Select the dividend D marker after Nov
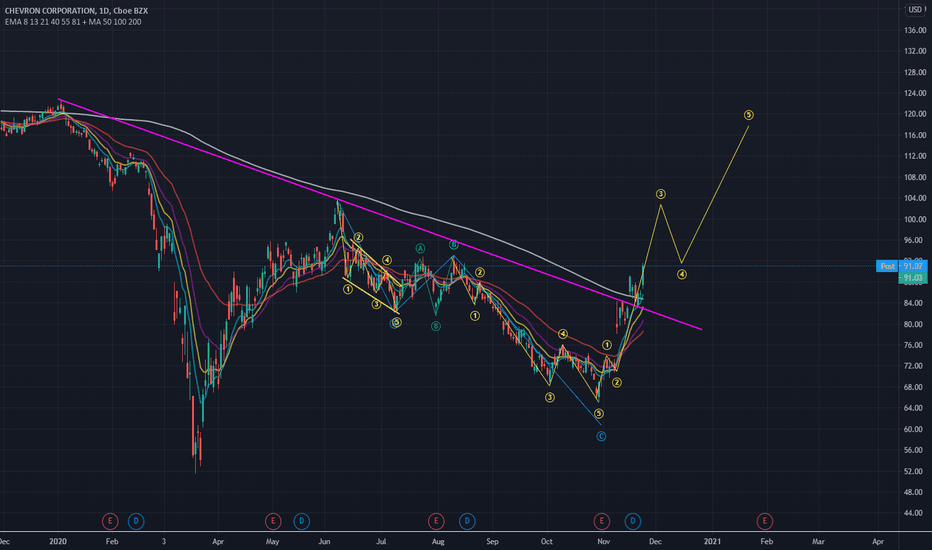The image size is (932, 550). click(632, 521)
